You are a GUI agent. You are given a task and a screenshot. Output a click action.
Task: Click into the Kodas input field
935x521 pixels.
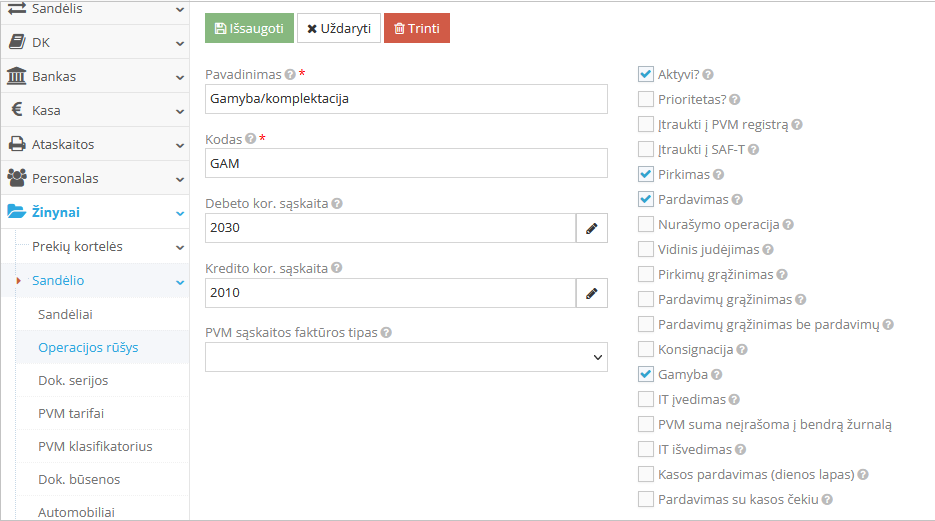(x=406, y=163)
